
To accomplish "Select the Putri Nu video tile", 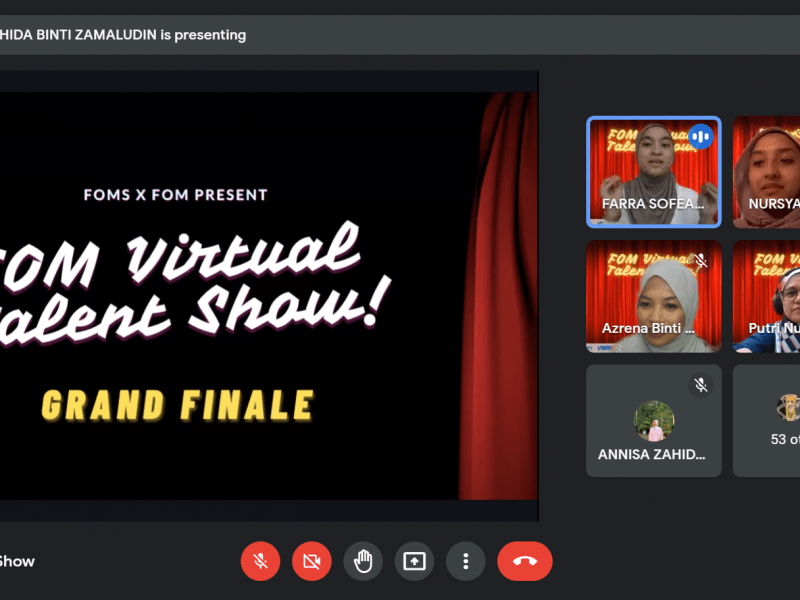I will pos(766,296).
